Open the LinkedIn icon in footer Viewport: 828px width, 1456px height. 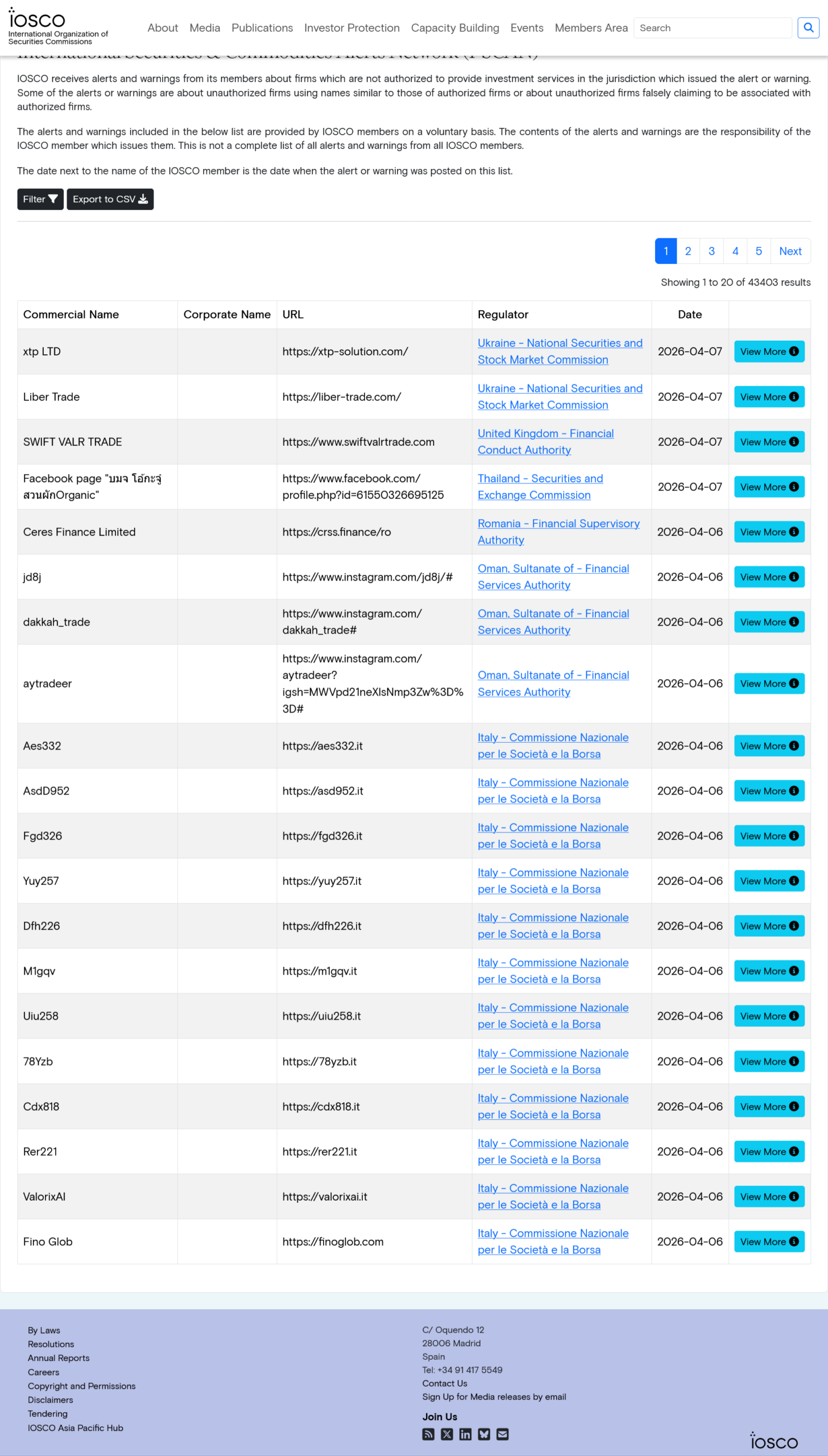pyautogui.click(x=465, y=1434)
